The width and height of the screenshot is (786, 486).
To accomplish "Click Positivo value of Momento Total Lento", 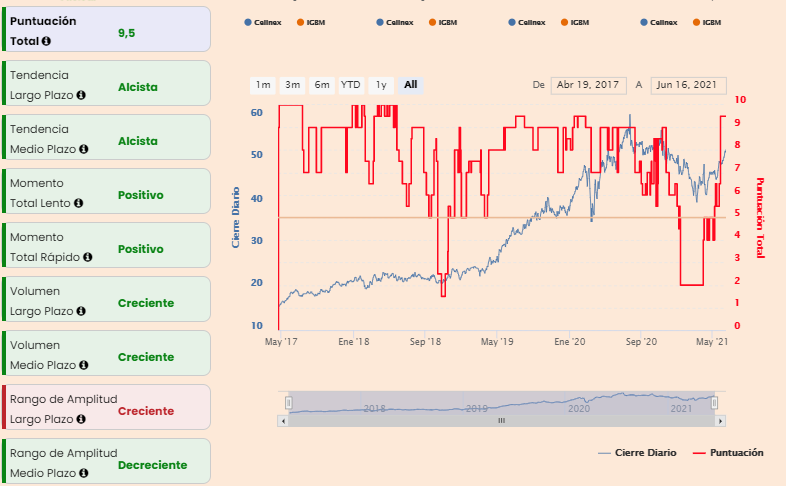I will (x=141, y=195).
